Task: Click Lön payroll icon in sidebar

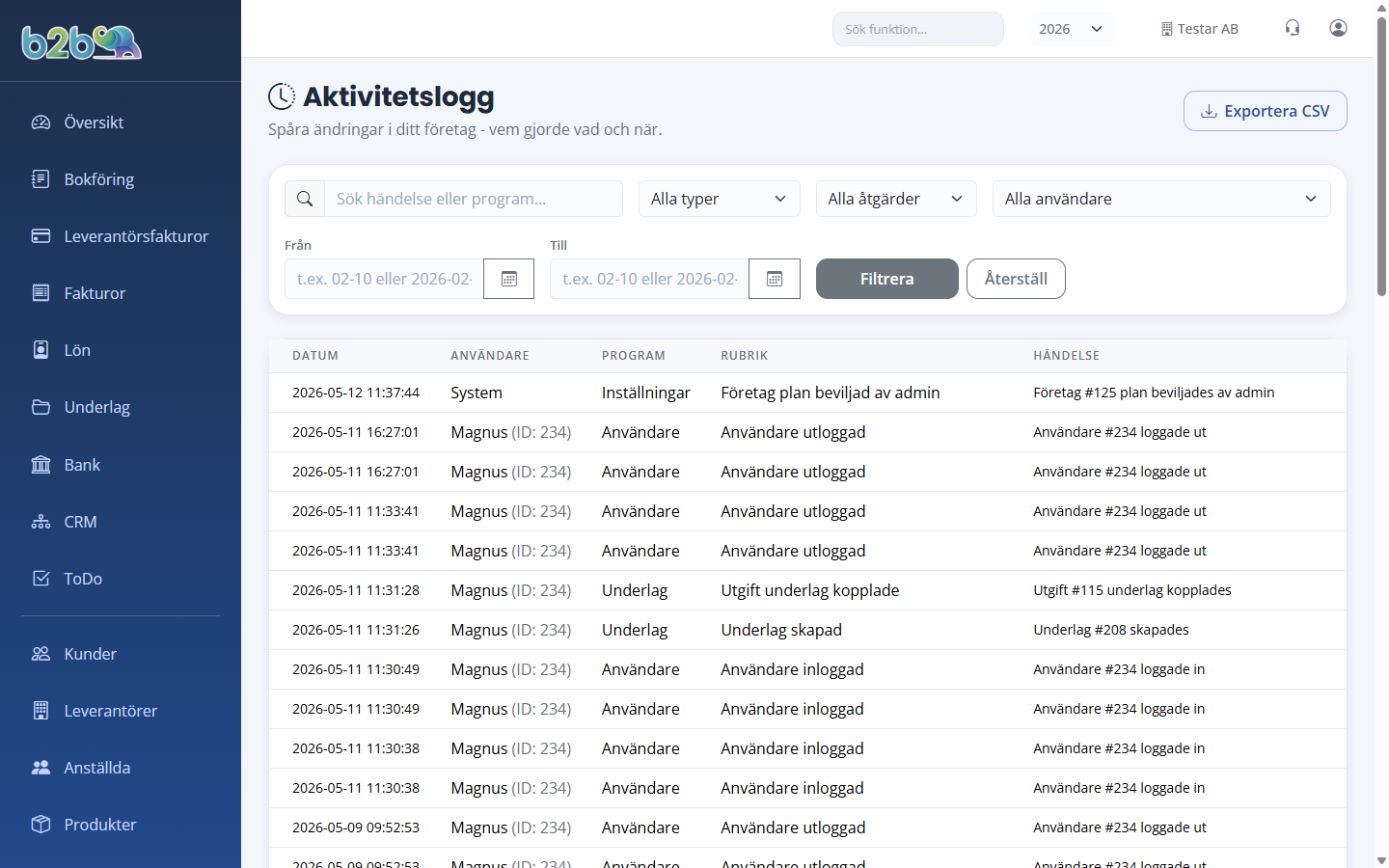Action: tap(41, 350)
